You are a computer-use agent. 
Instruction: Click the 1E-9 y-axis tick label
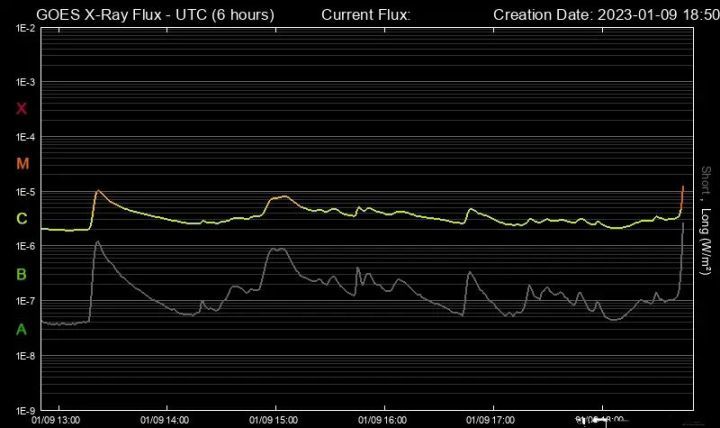(x=25, y=411)
